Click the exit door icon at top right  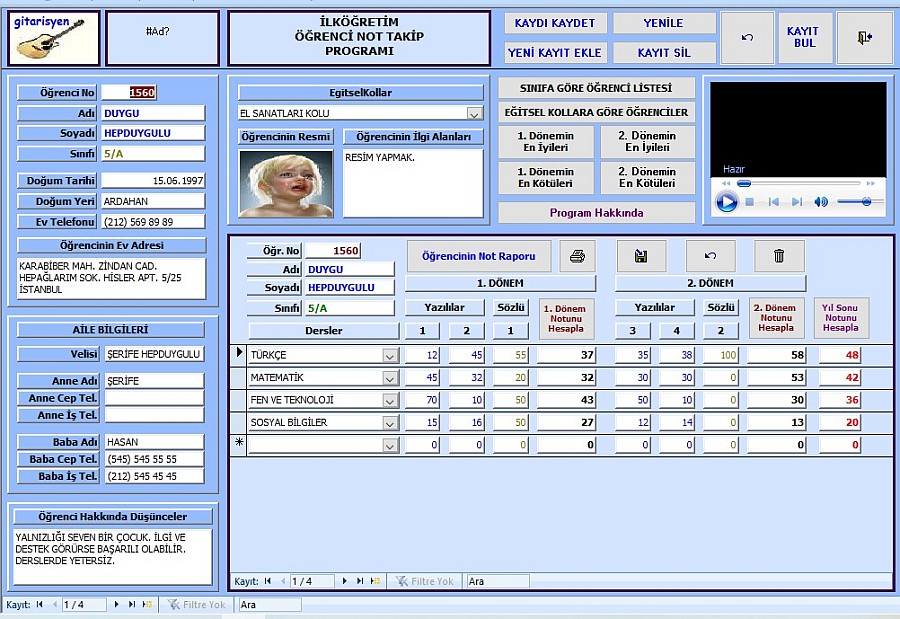click(864, 38)
